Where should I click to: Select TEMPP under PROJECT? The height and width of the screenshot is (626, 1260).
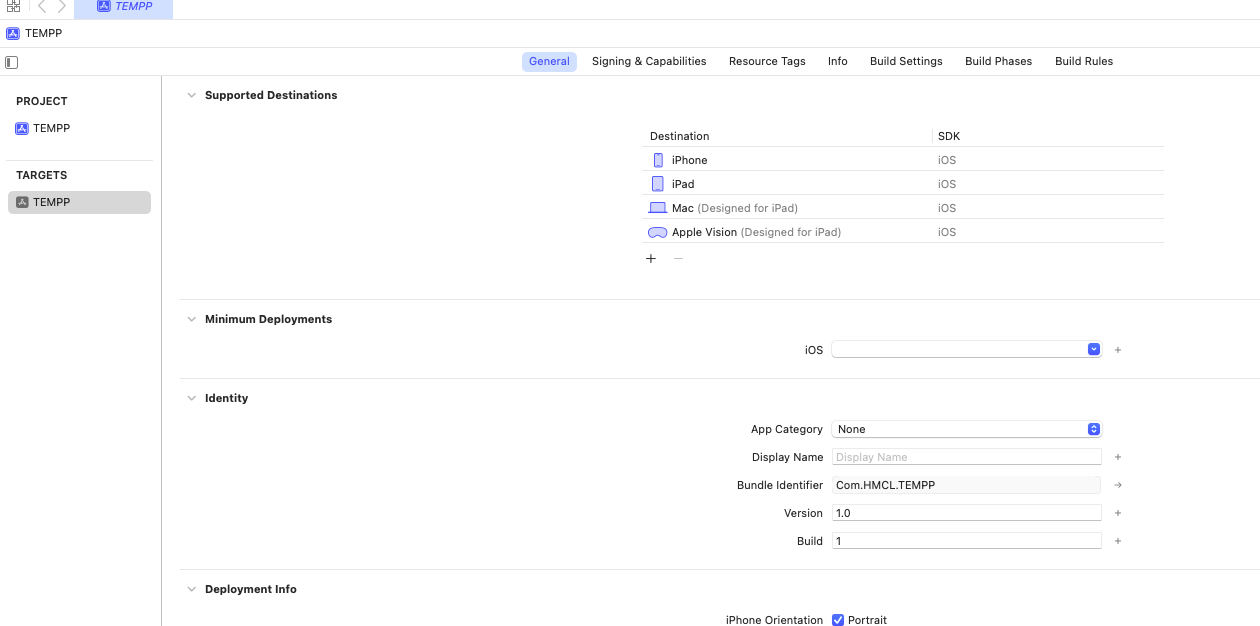point(44,128)
